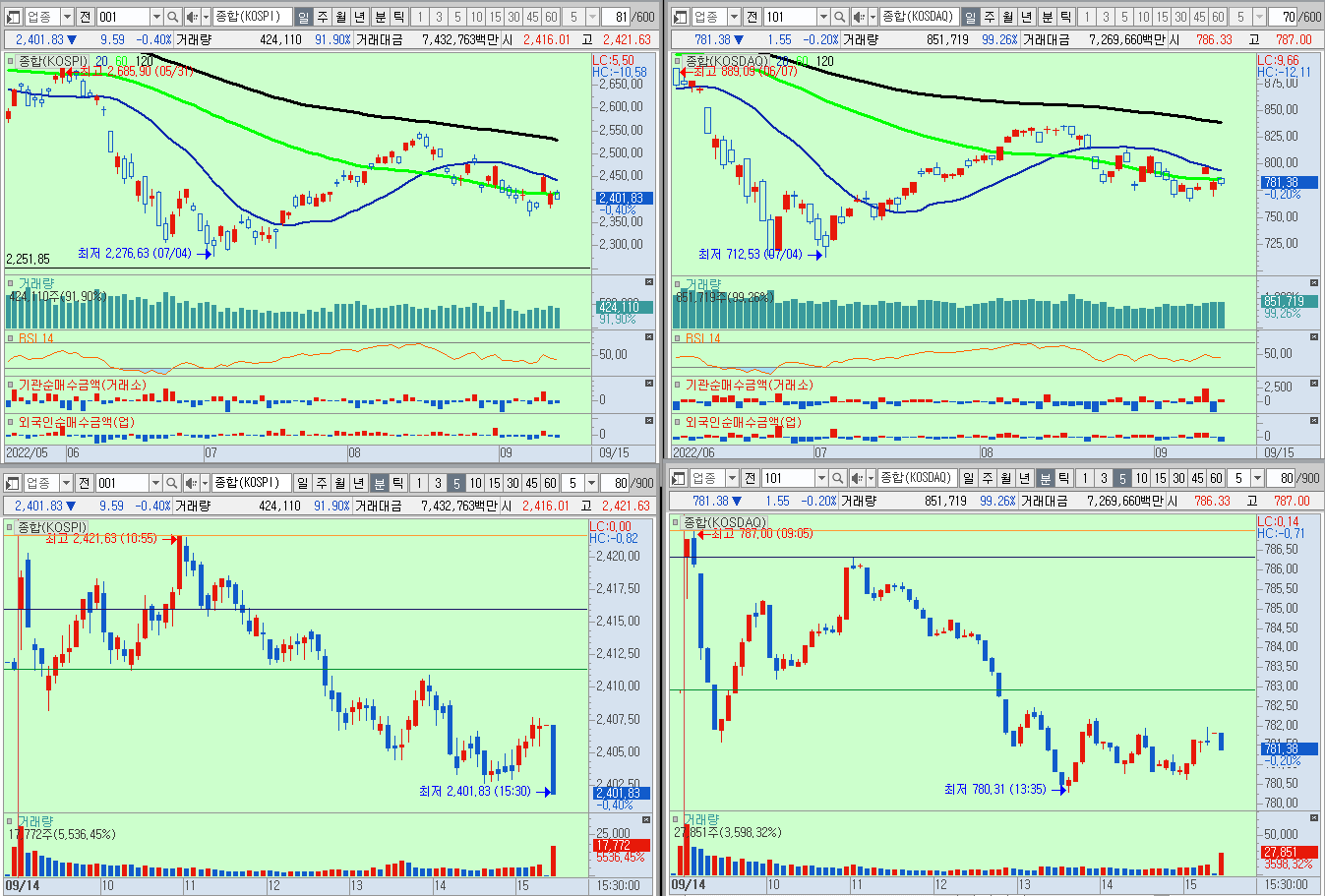Image resolution: width=1325 pixels, height=896 pixels.
Task: Click speaker icon in KOSDAQ minute chart toolbar
Action: (x=859, y=478)
